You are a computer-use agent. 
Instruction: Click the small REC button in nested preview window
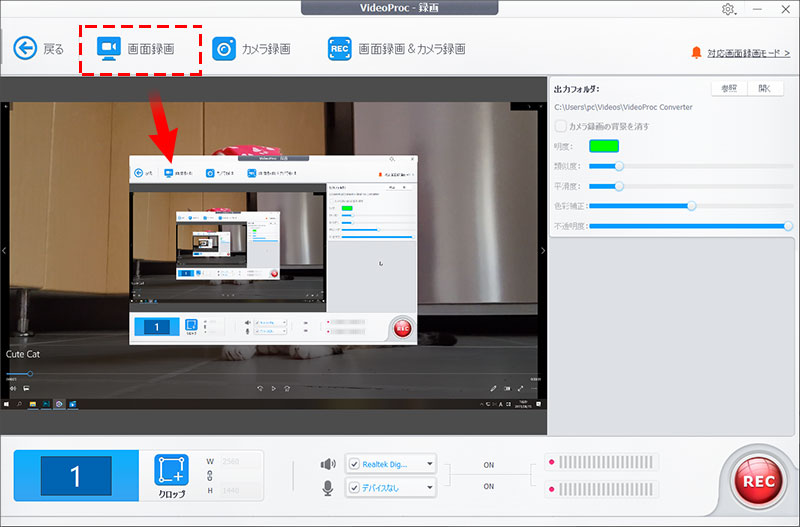[x=403, y=329]
